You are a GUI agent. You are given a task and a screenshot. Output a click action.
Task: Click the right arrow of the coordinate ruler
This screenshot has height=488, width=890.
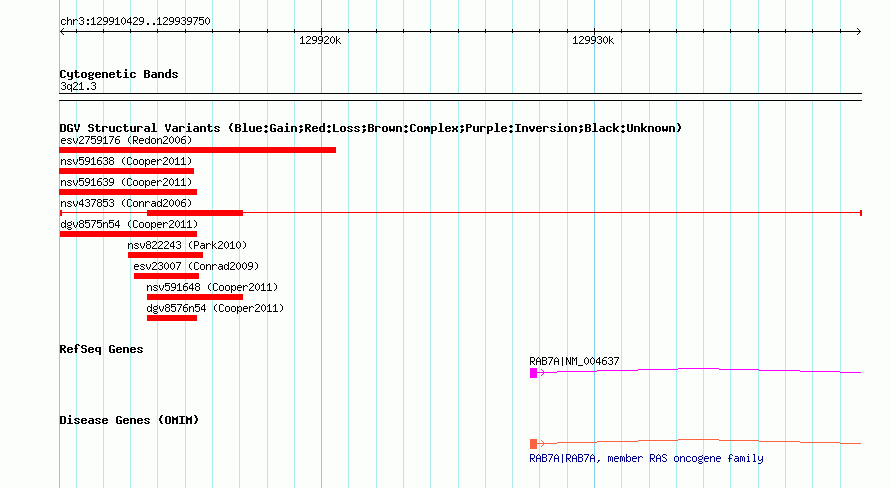coord(858,32)
